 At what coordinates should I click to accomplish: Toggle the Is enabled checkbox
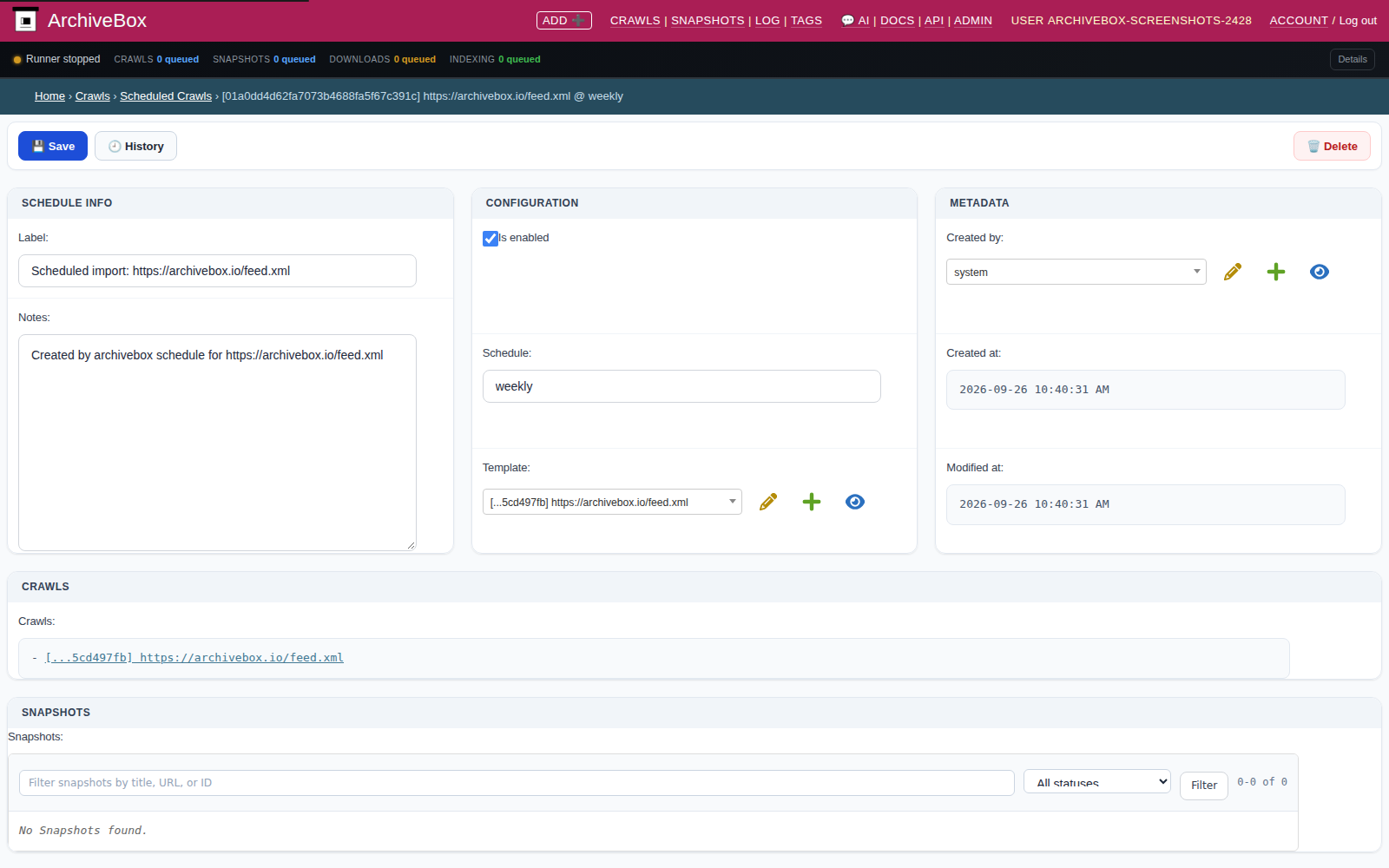490,239
